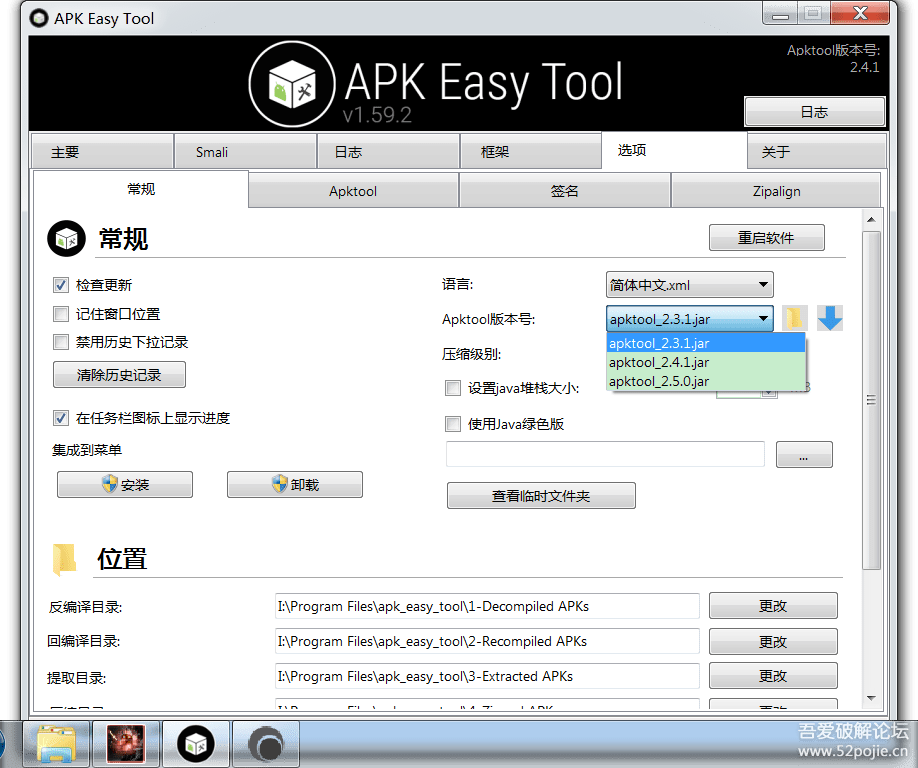Enable 禁用历史下拉记录 checkbox
The height and width of the screenshot is (768, 918).
[x=61, y=342]
